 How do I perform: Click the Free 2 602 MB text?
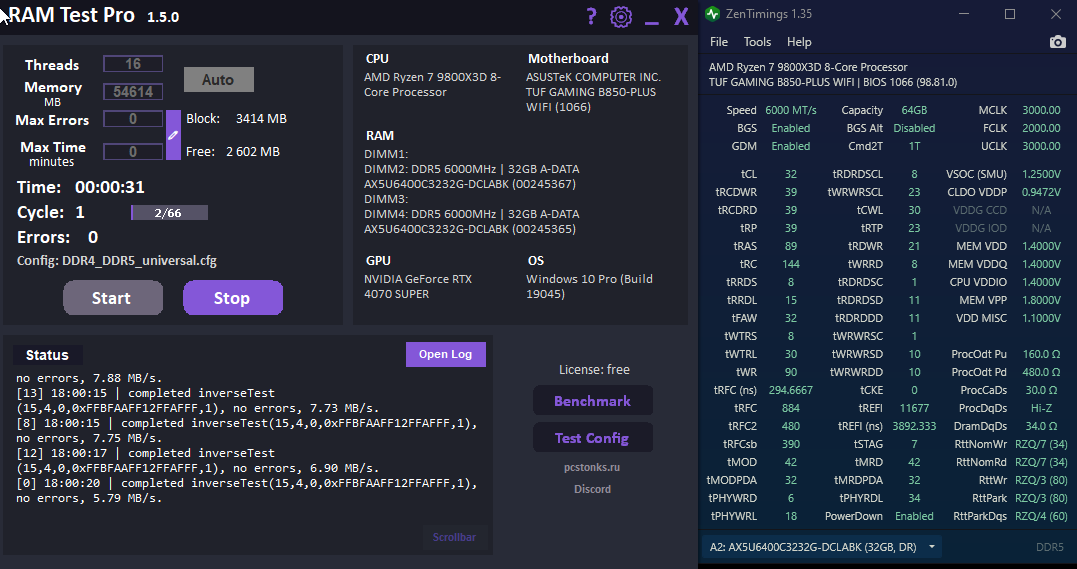(233, 151)
